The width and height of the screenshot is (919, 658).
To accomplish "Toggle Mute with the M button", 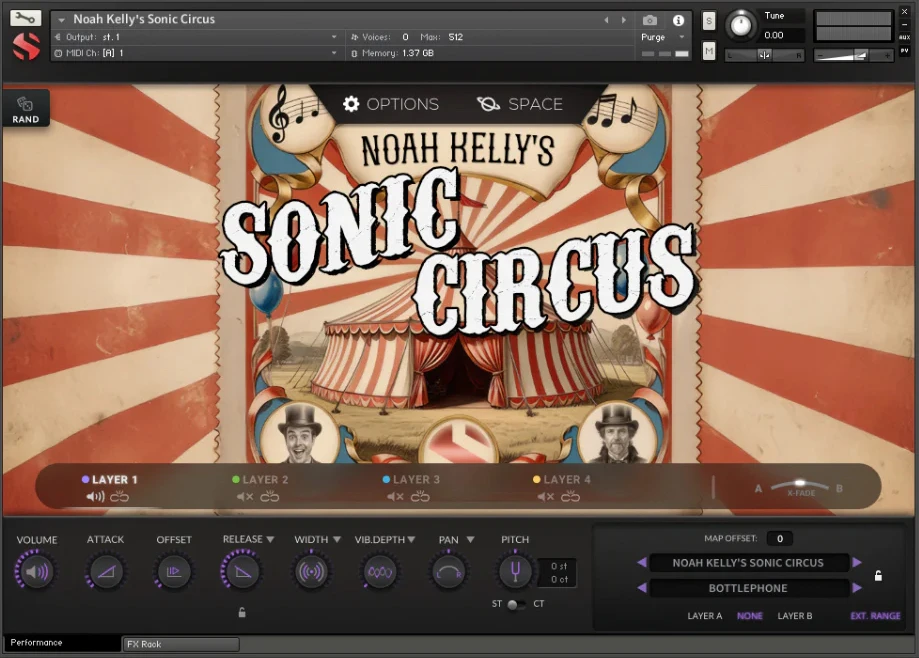I will coord(709,52).
